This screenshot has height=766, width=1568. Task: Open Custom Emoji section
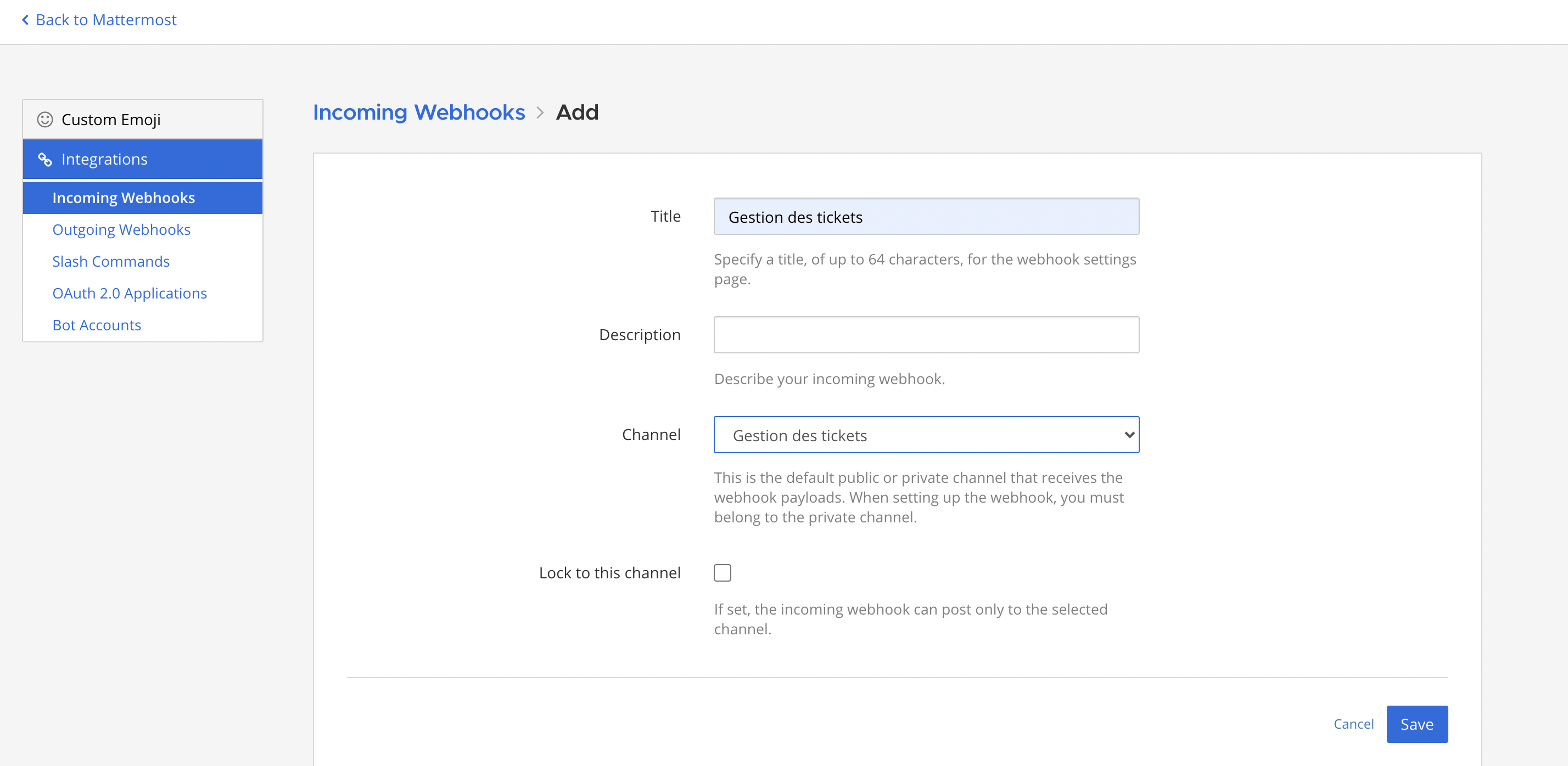(111, 119)
